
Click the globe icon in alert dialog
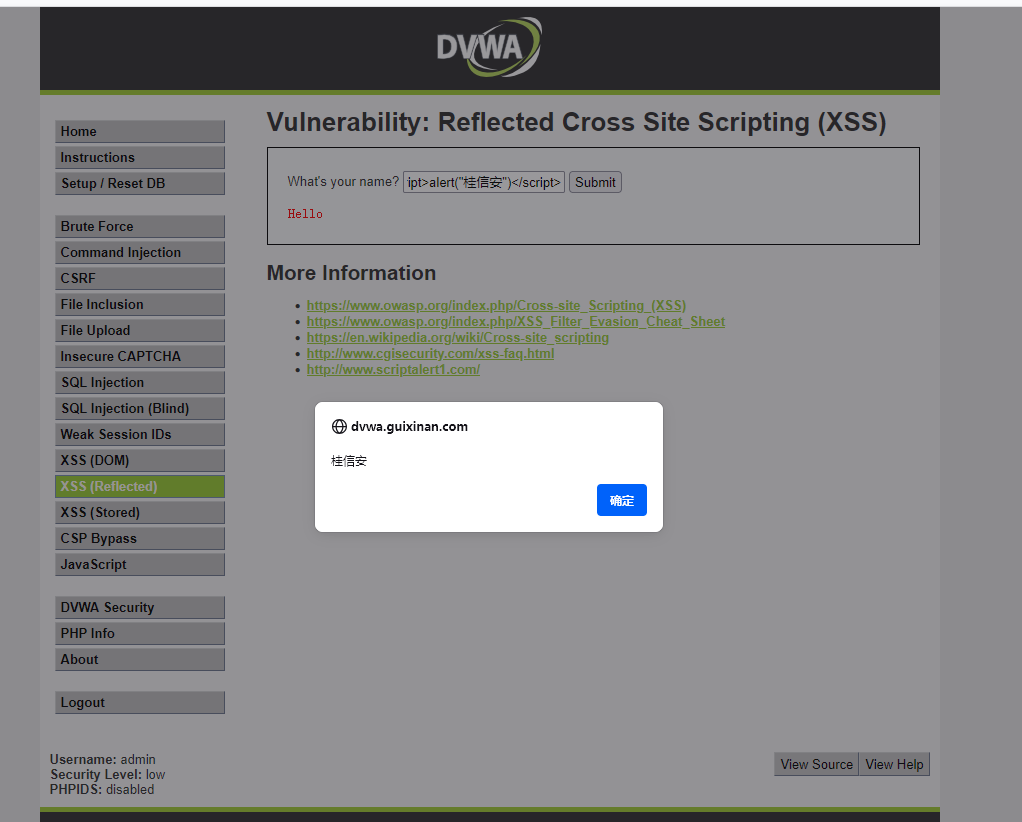(339, 426)
